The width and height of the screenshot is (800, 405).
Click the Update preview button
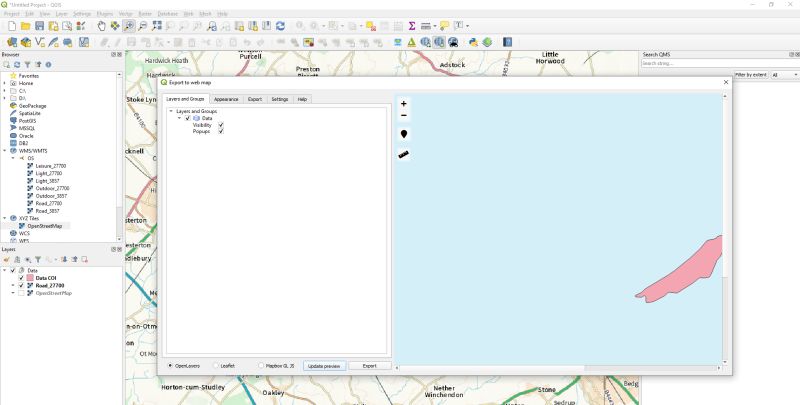tap(324, 366)
